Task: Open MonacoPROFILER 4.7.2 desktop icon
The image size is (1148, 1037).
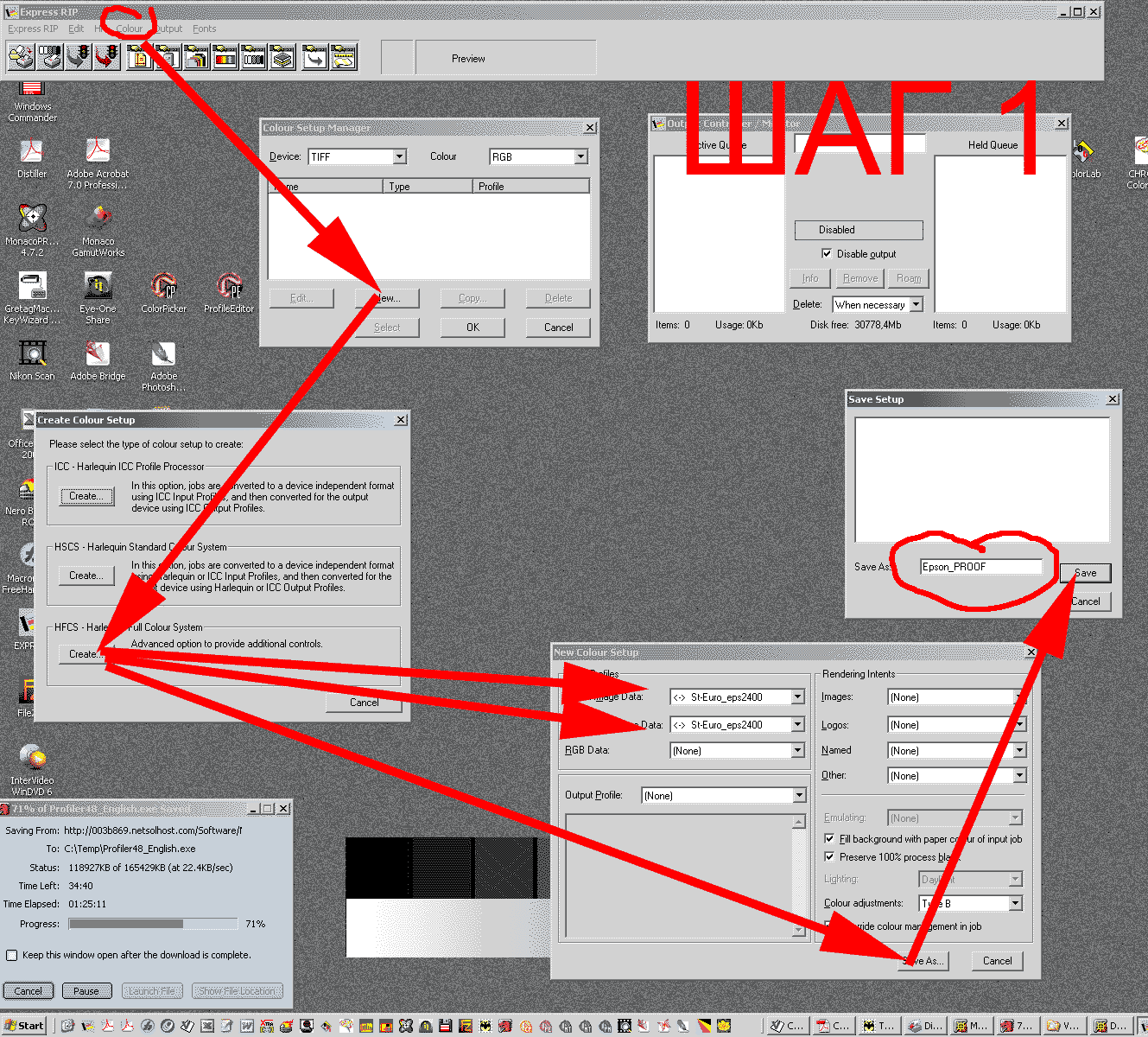Action: (x=32, y=230)
